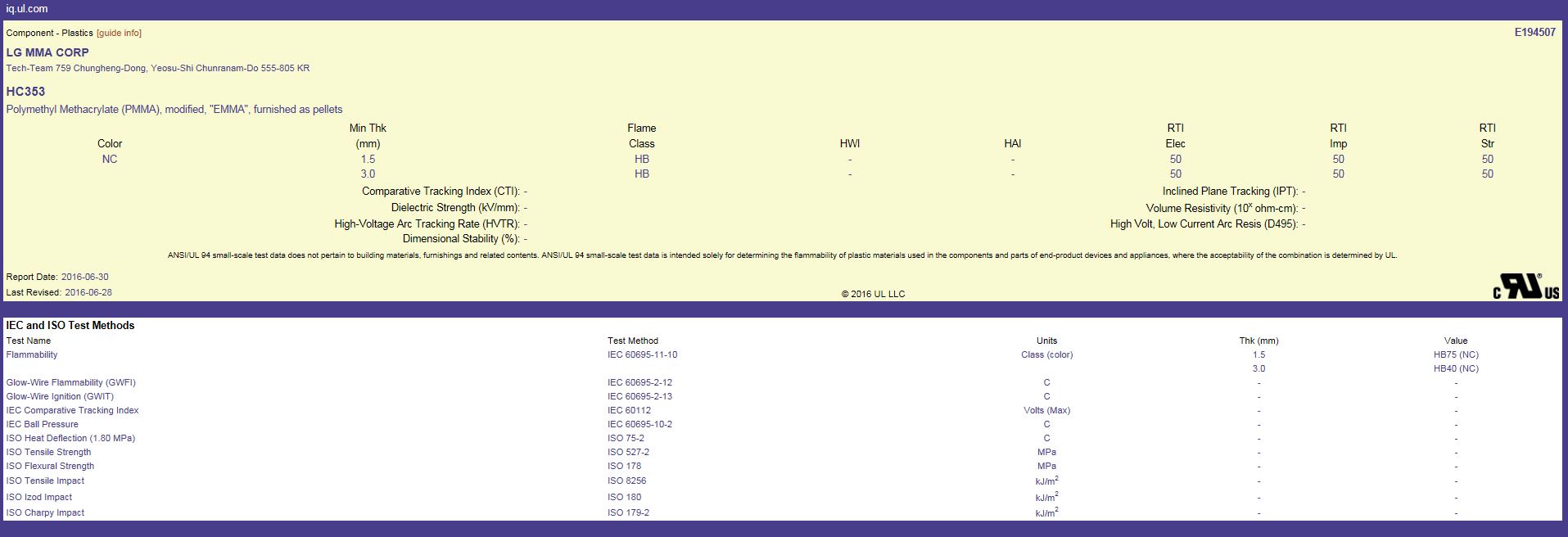Click the Polymethyl Methacrylate (PMMA) description
The width and height of the screenshot is (1568, 537).
(x=174, y=109)
